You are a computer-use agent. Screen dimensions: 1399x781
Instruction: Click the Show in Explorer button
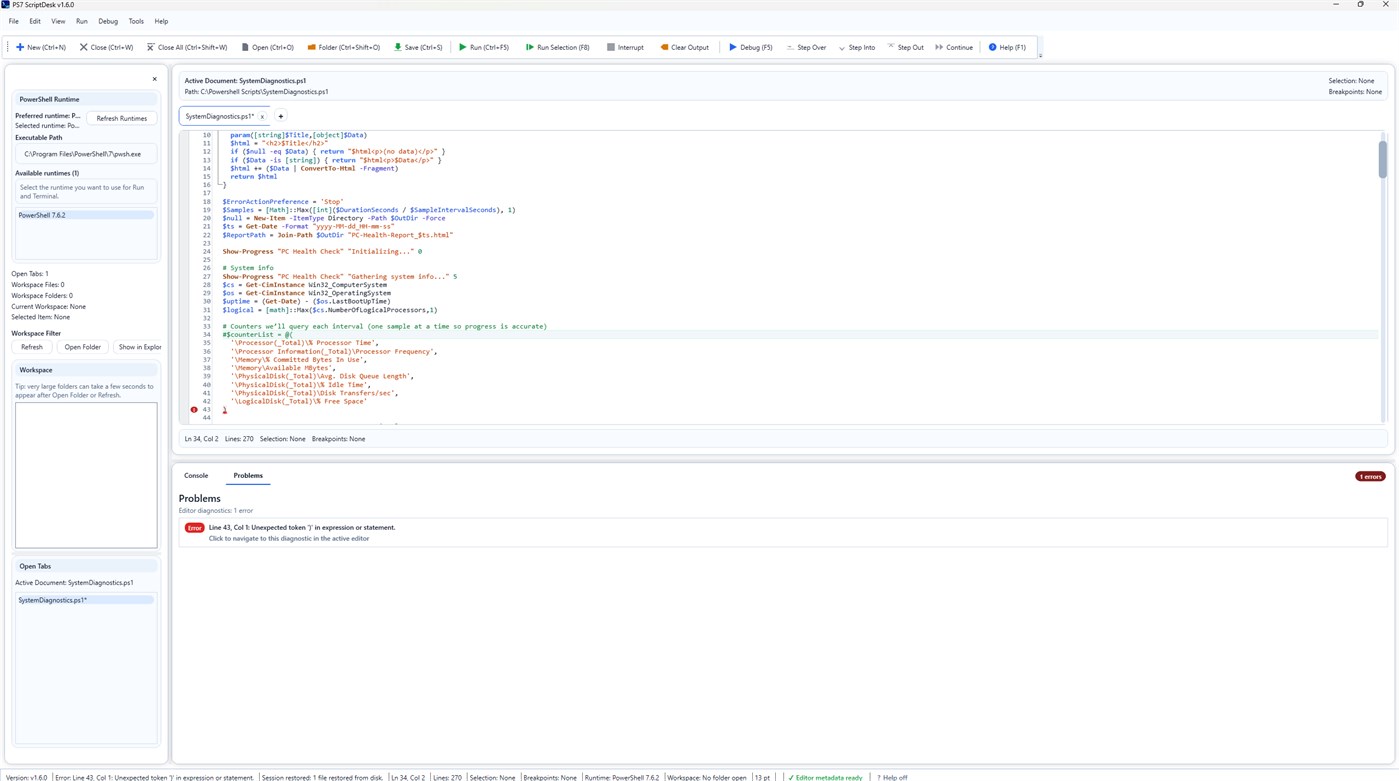[138, 347]
